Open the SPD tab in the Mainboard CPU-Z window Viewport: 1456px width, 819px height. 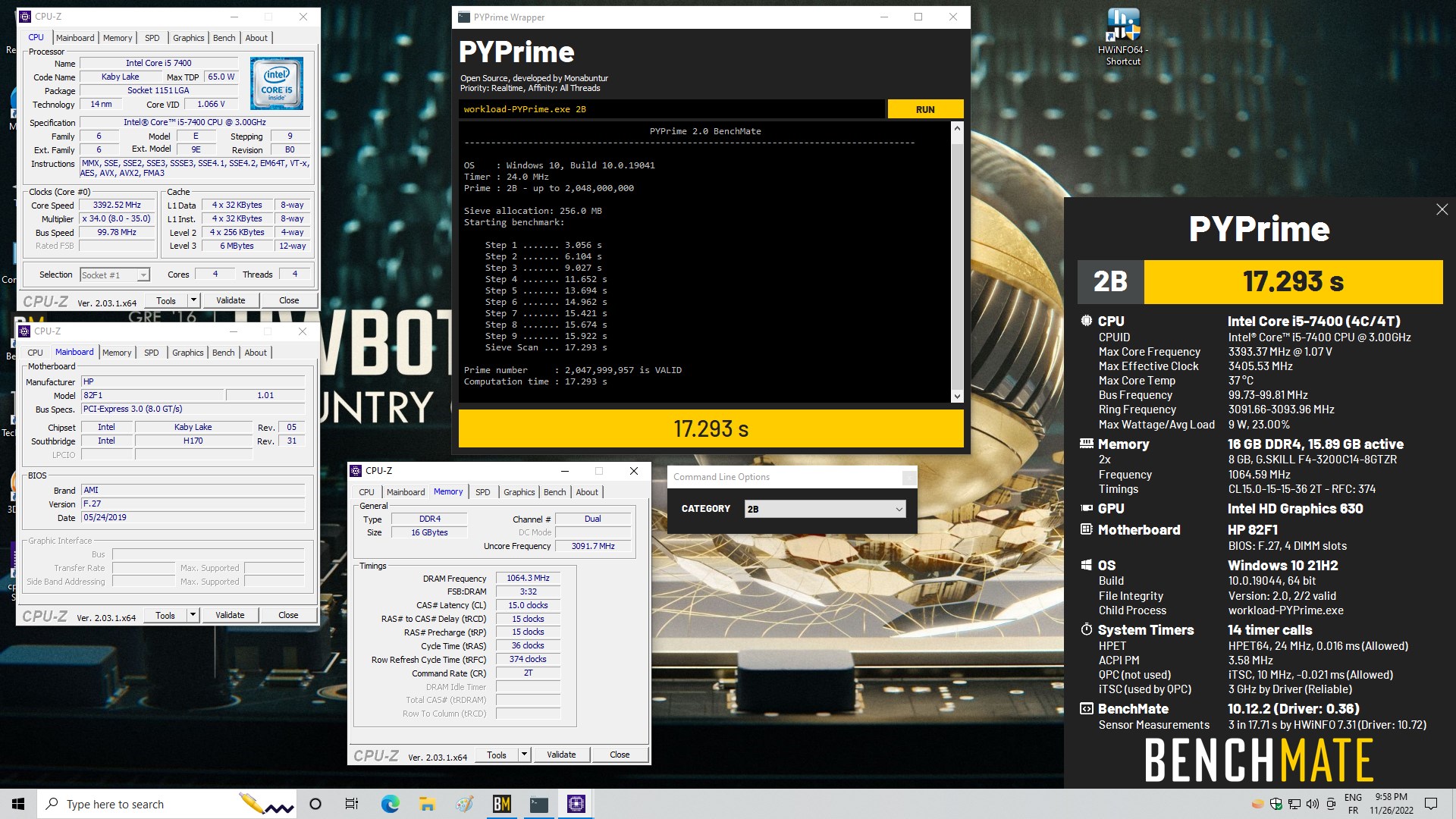(152, 353)
